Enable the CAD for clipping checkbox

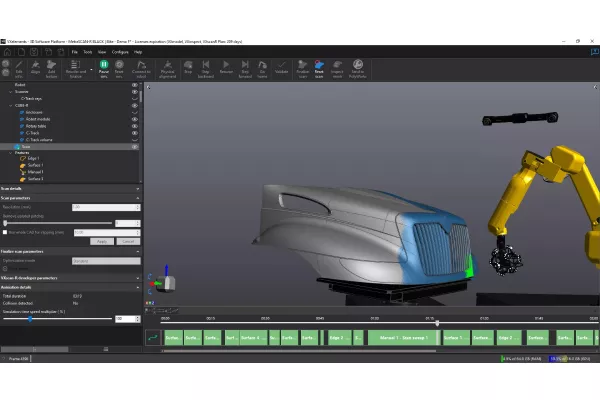click(4, 232)
